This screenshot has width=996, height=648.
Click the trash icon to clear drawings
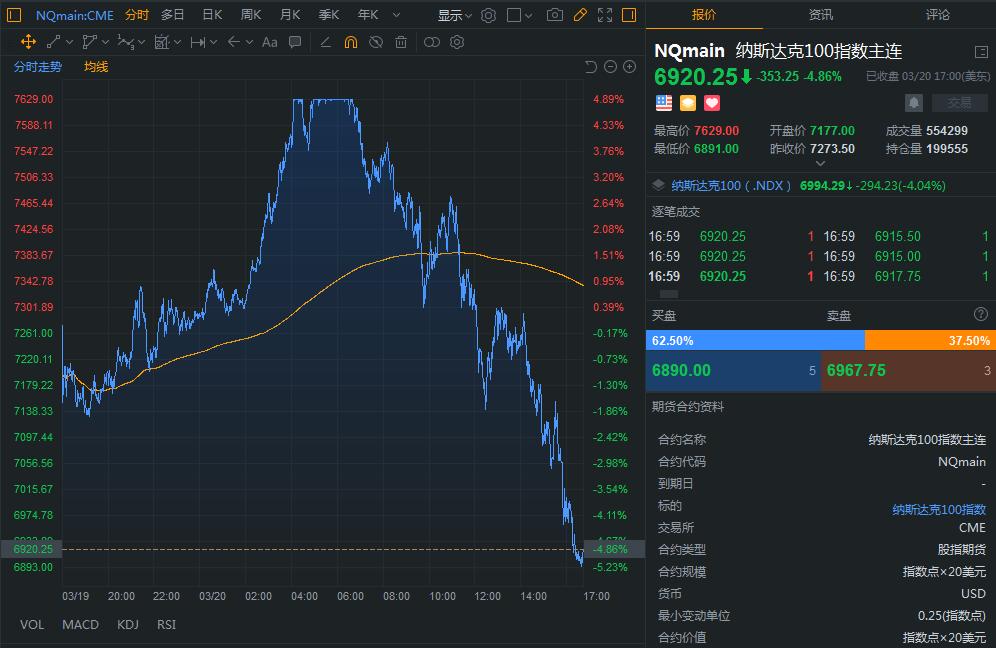pyautogui.click(x=400, y=42)
